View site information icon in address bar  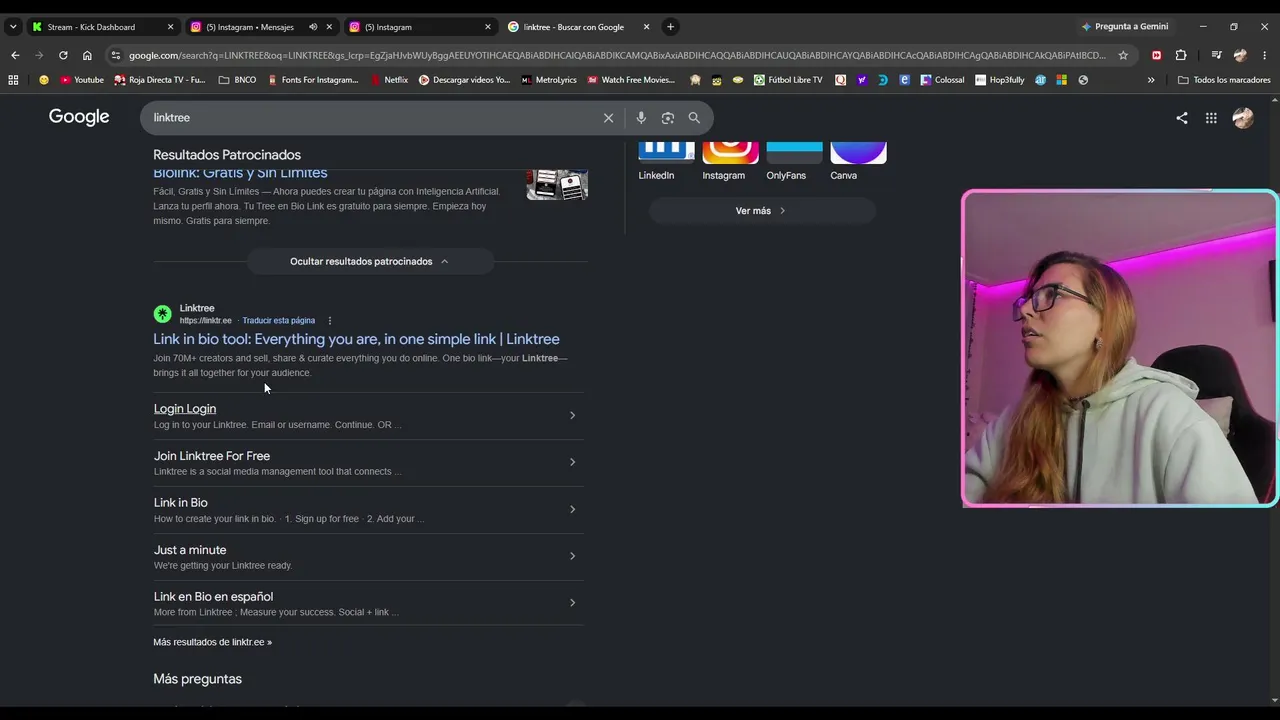[x=116, y=55]
